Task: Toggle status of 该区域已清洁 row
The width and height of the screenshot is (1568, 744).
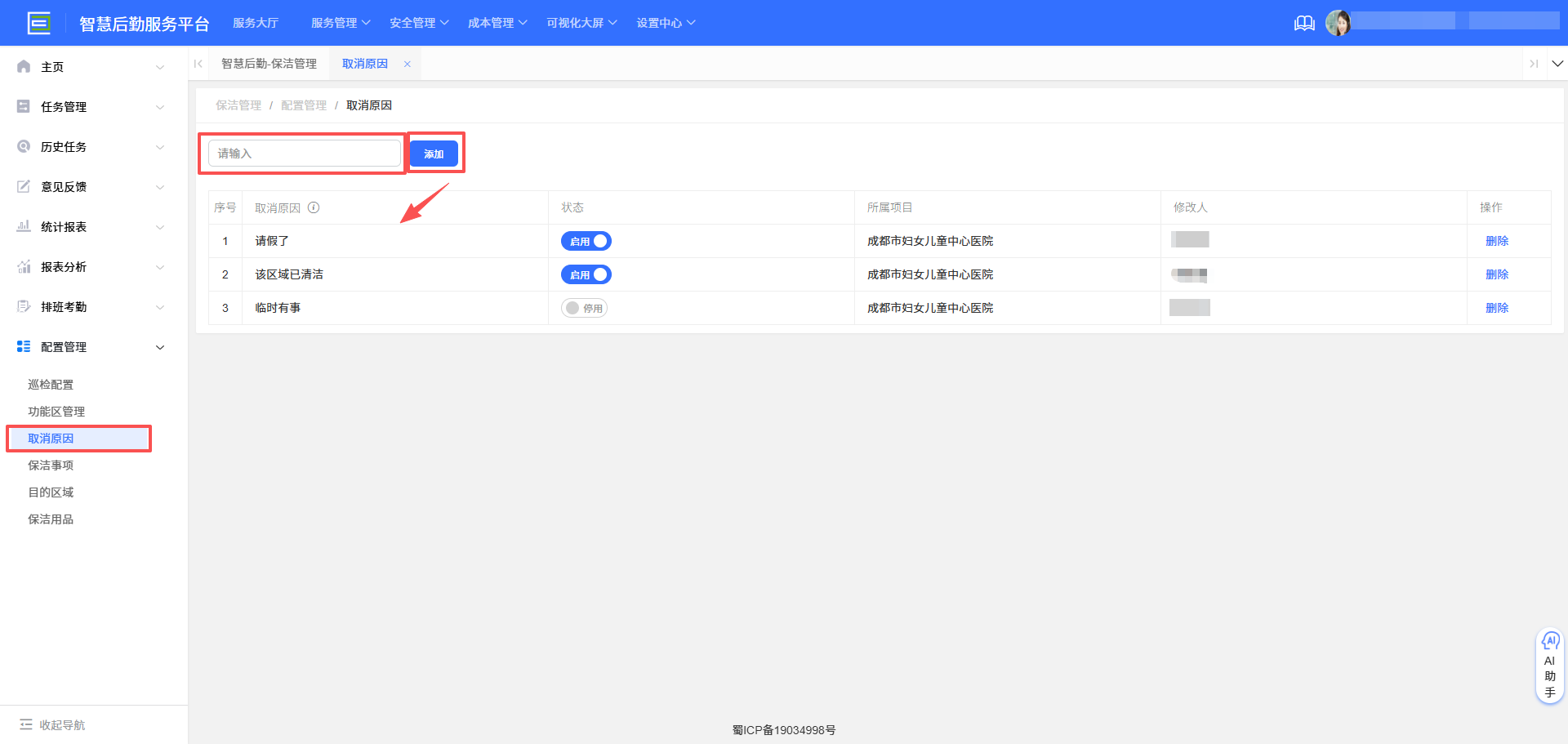Action: tap(586, 274)
